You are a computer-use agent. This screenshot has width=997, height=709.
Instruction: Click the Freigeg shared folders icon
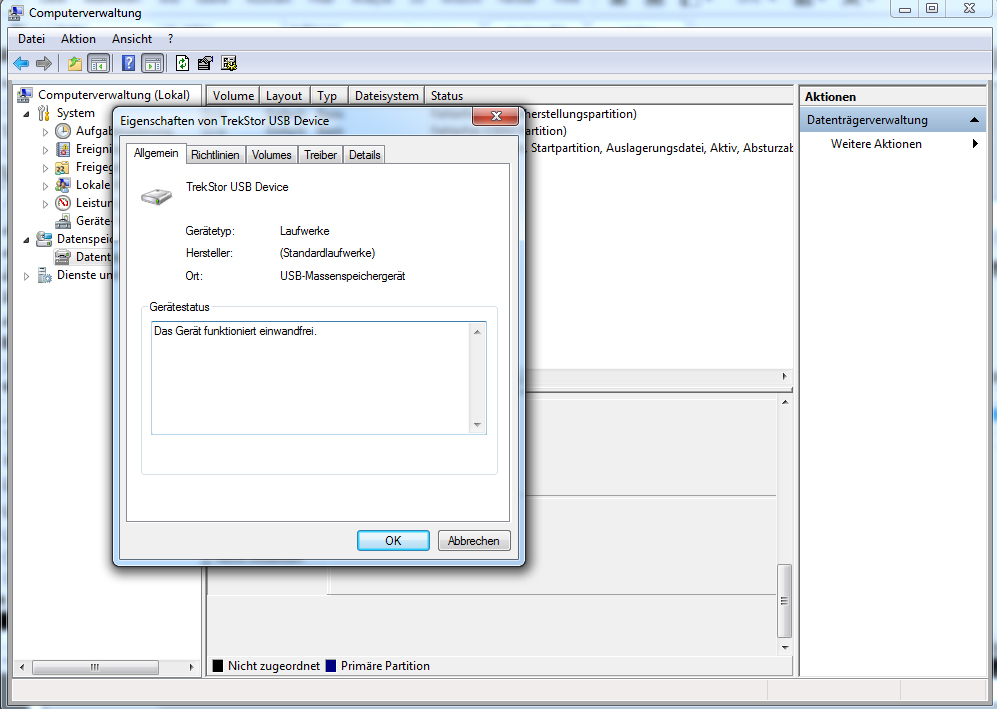coord(62,167)
